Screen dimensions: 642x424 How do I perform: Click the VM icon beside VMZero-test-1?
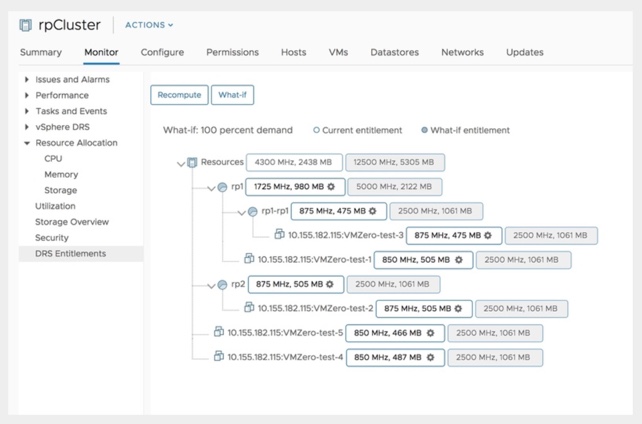click(x=249, y=259)
